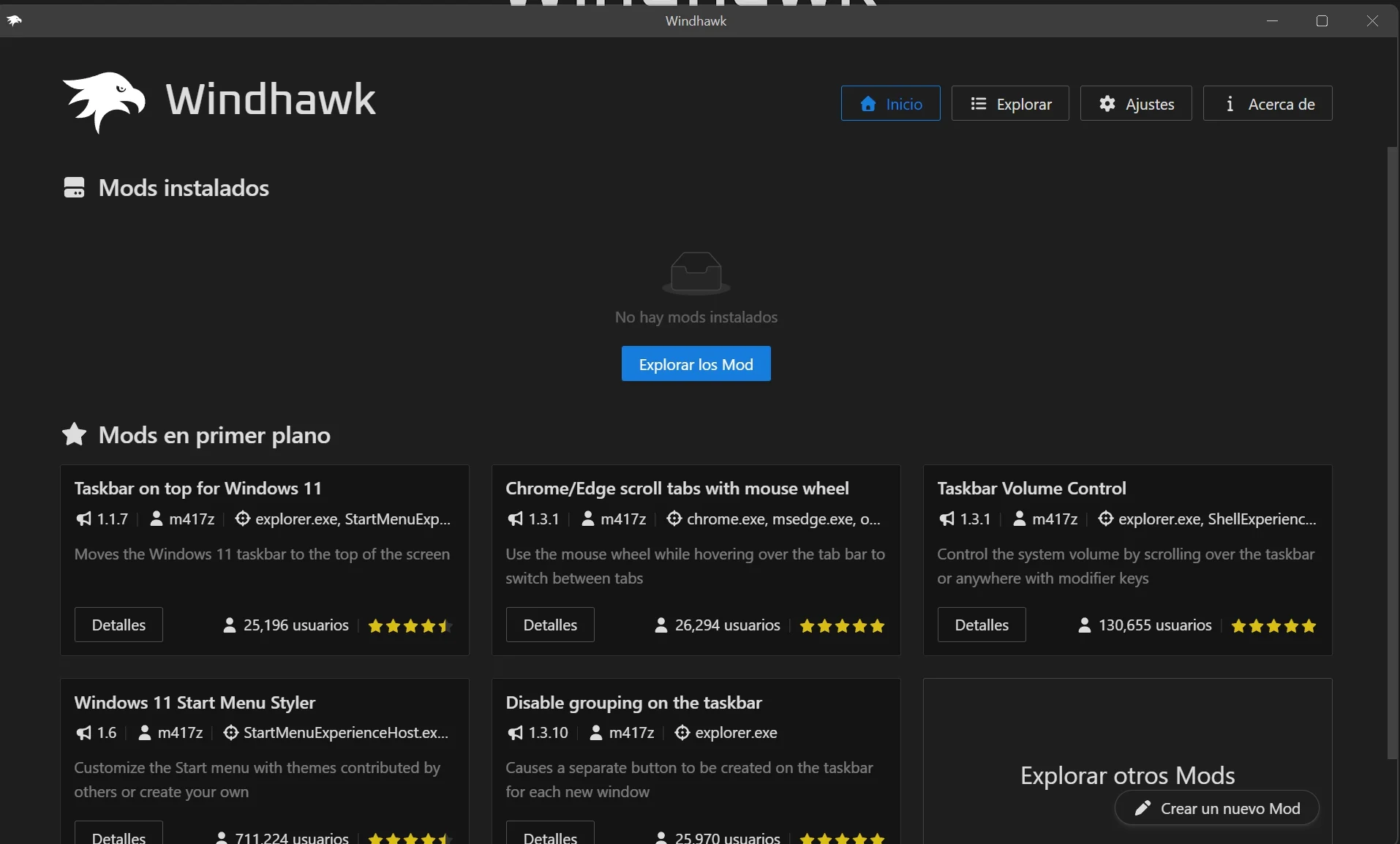Go to the Inicio tab
The width and height of the screenshot is (1400, 844).
click(890, 103)
